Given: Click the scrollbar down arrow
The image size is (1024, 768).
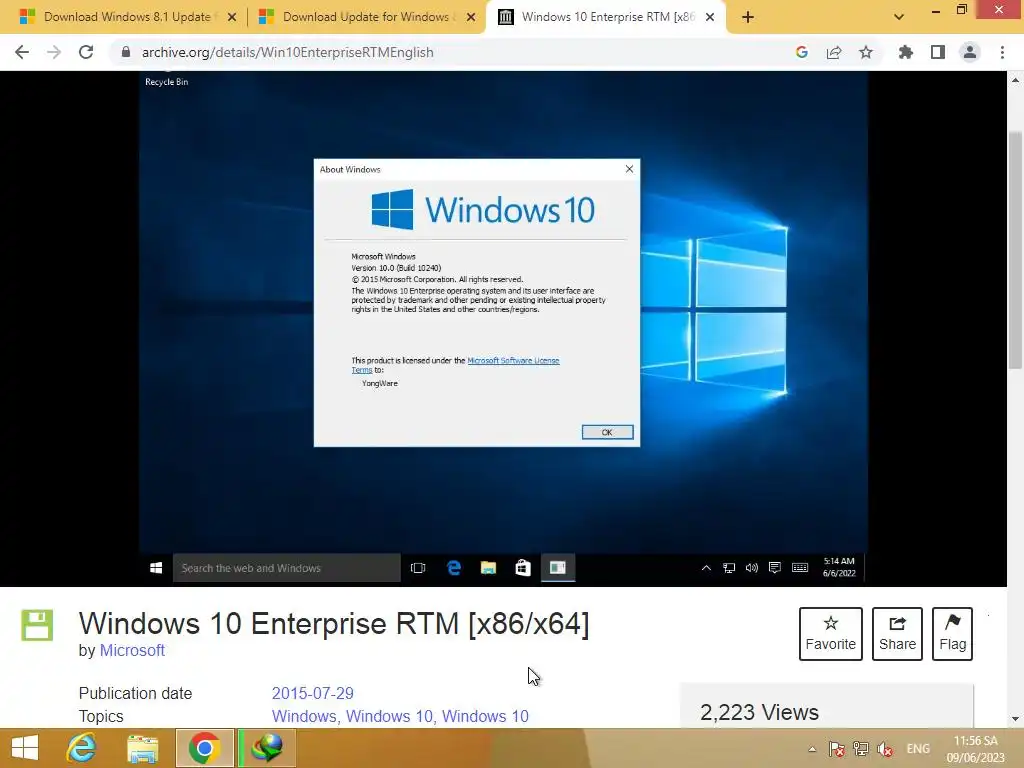Looking at the screenshot, I should tap(1015, 720).
